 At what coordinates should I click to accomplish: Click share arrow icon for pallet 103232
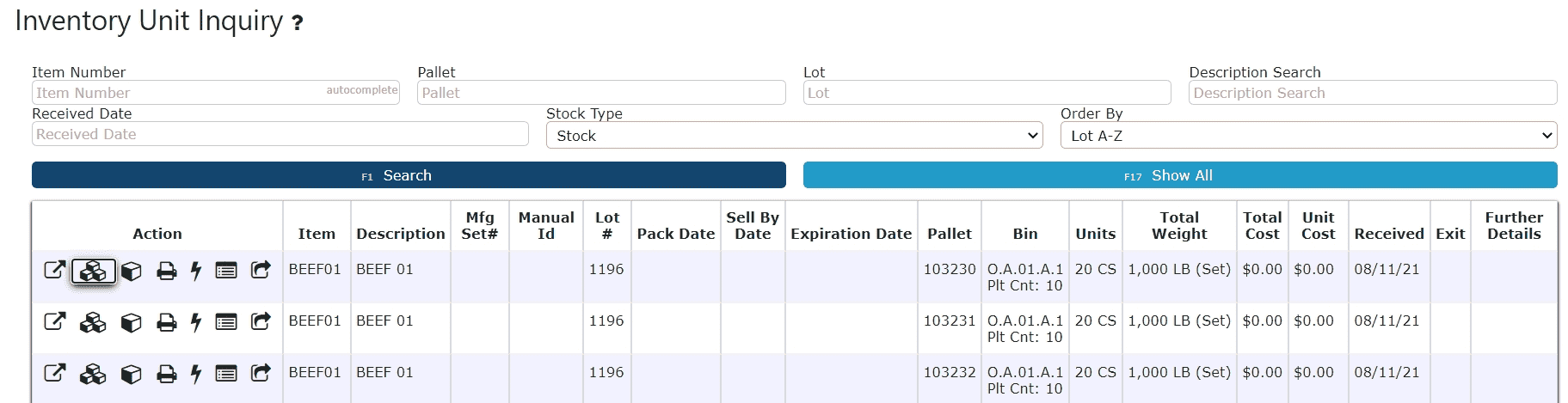click(261, 373)
